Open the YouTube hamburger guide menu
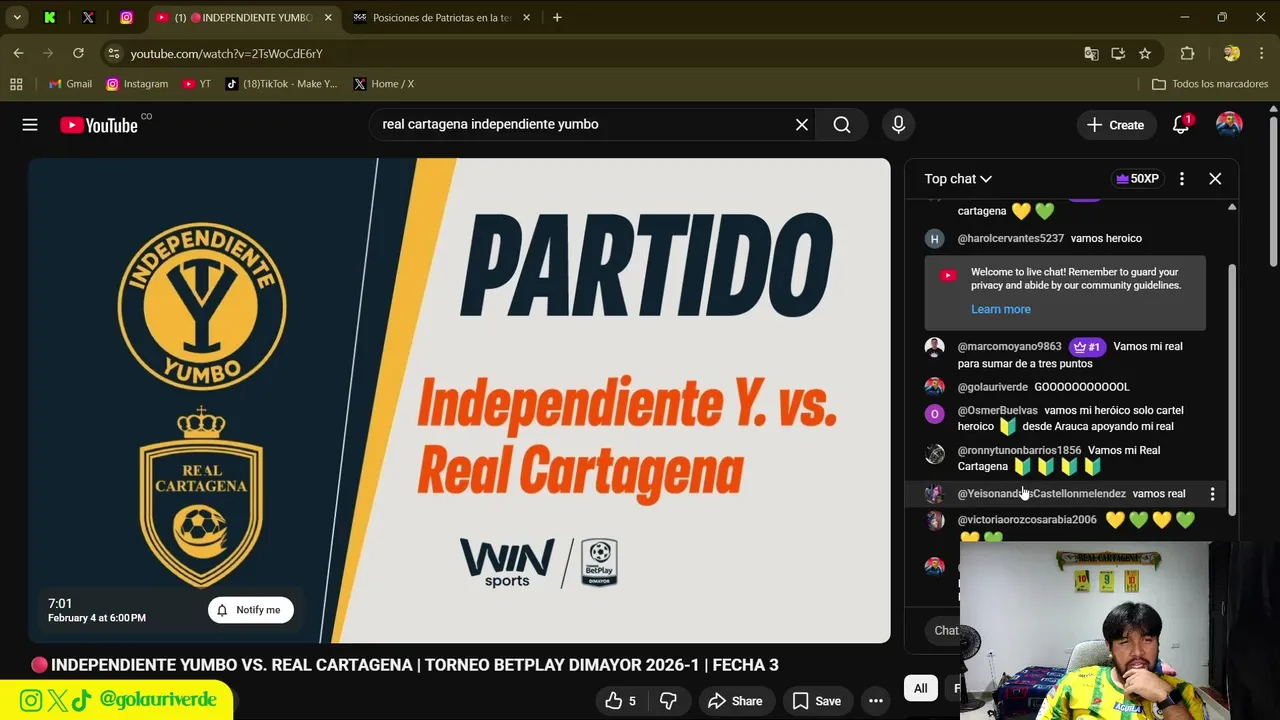1280x720 pixels. [30, 125]
